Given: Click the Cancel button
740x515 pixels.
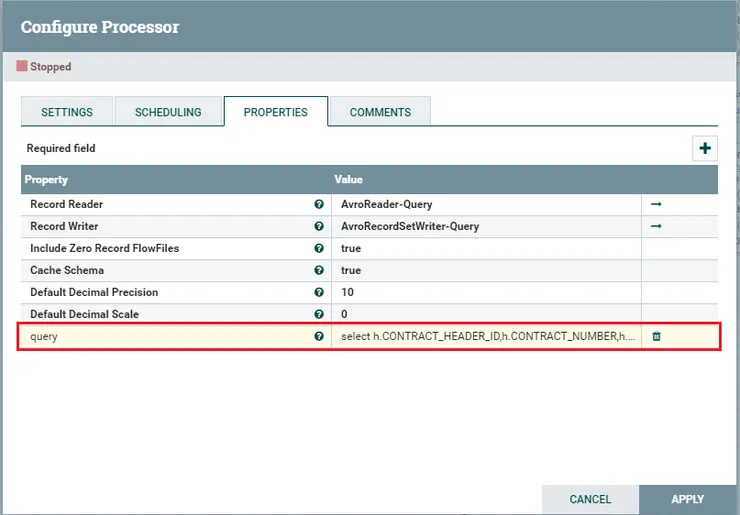Looking at the screenshot, I should (x=590, y=499).
